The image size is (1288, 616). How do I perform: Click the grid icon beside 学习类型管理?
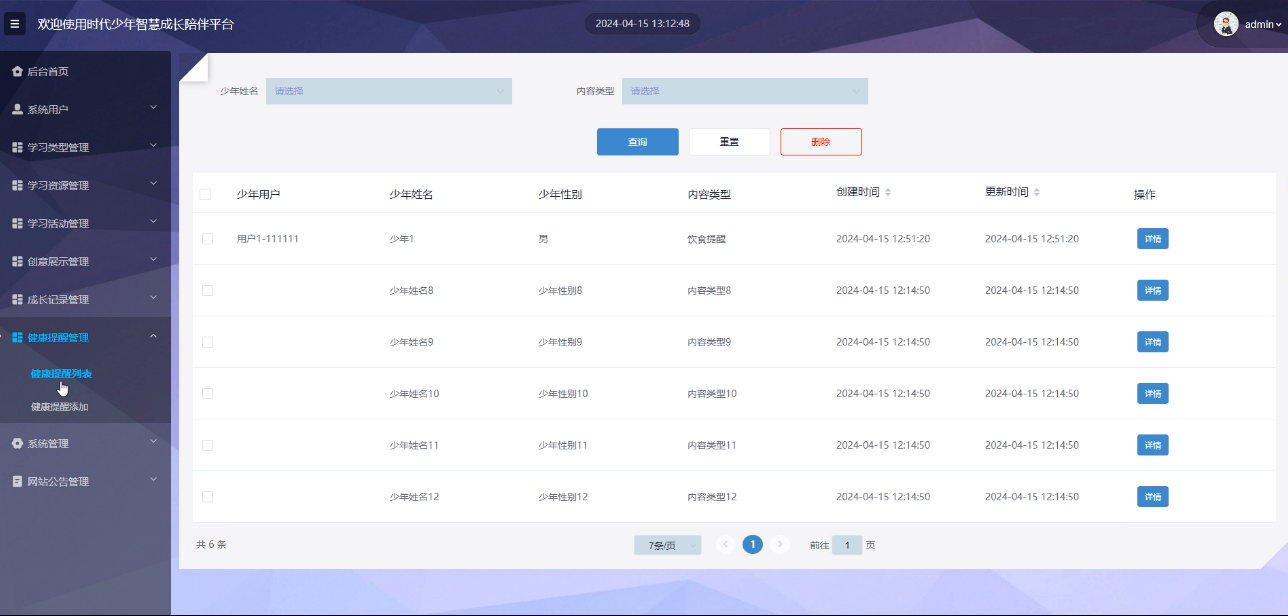coord(17,148)
